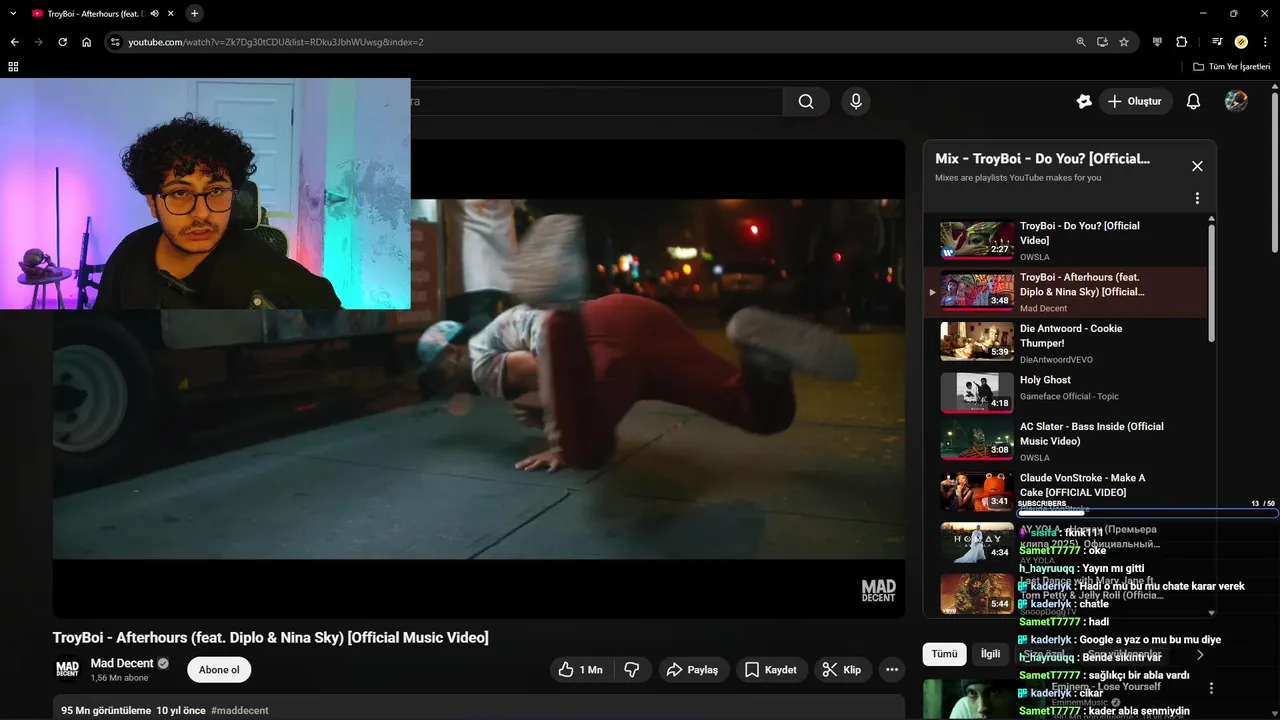The width and height of the screenshot is (1280, 720).
Task: View site information for youtube.com
Action: 115,42
